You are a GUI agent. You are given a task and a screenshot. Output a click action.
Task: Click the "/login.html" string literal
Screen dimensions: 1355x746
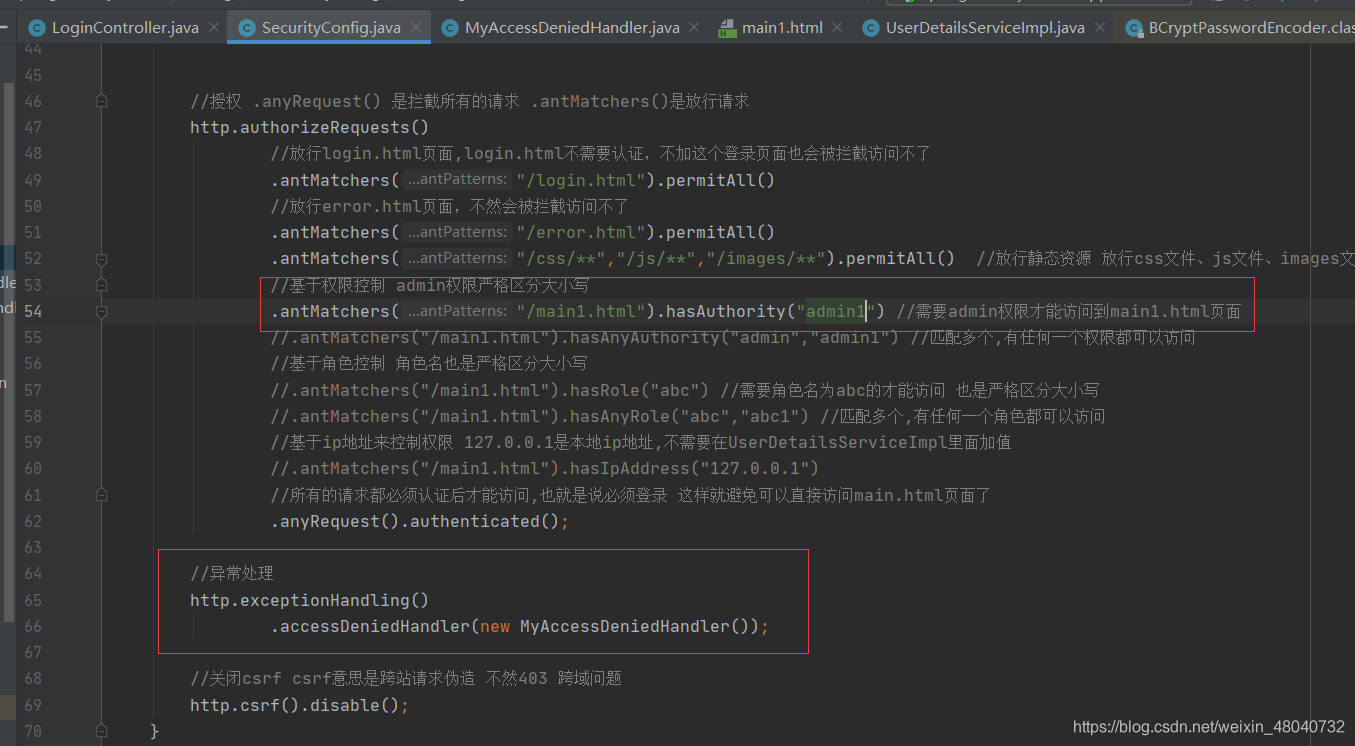(x=580, y=180)
